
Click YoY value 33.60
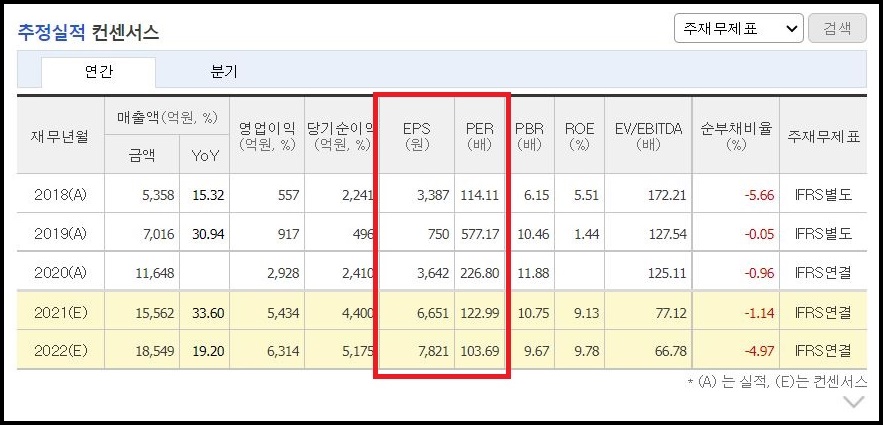click(208, 313)
